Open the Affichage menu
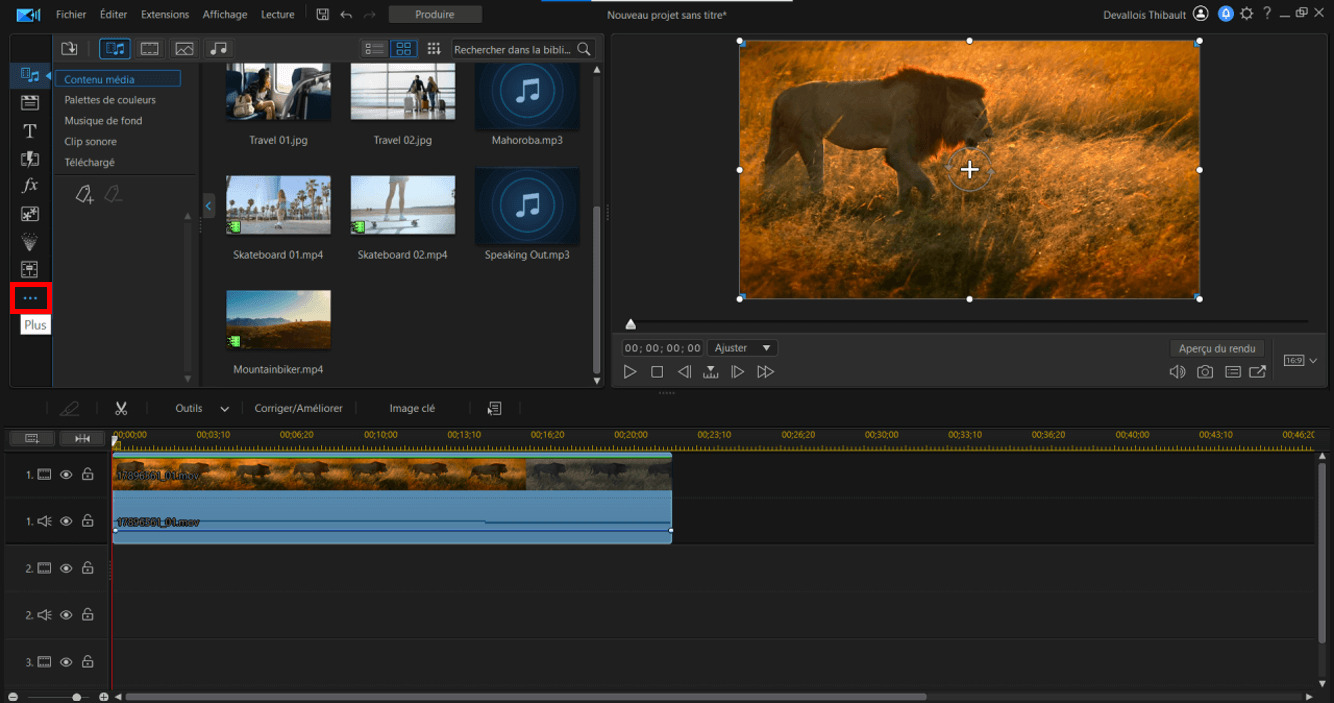This screenshot has height=703, width=1334. click(225, 15)
